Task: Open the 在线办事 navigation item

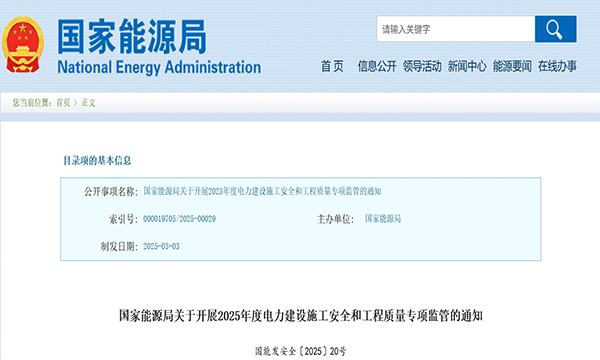Action: [557, 66]
